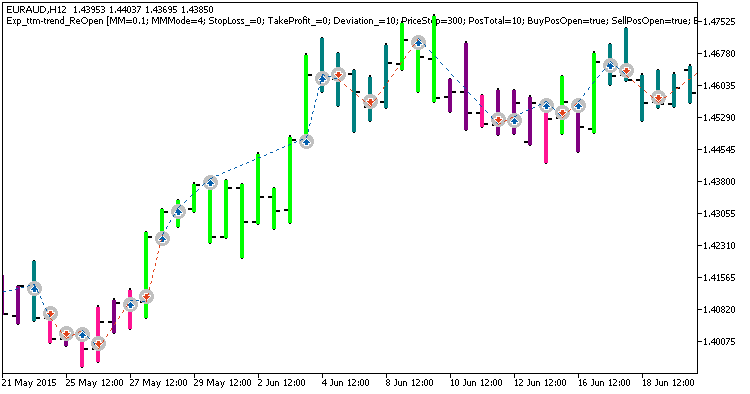Click the buy arrow marker nearest 1.42310 level

(x=162, y=239)
